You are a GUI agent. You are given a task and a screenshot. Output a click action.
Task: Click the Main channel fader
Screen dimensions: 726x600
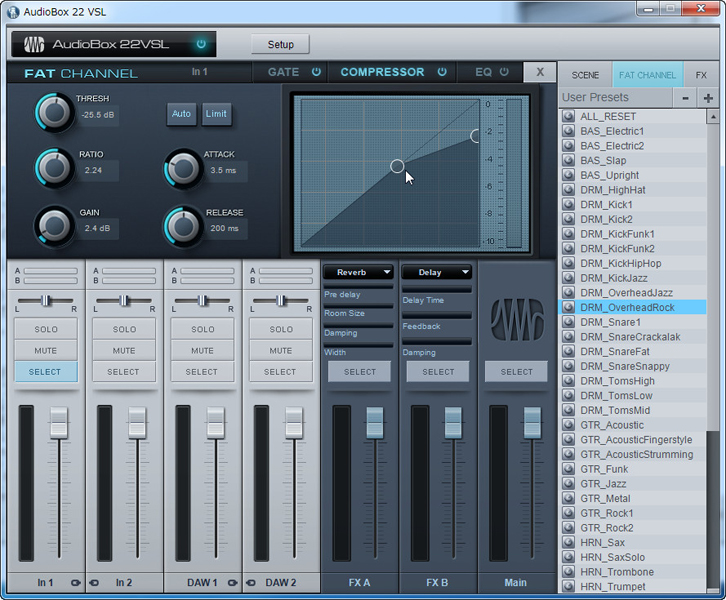pyautogui.click(x=532, y=423)
